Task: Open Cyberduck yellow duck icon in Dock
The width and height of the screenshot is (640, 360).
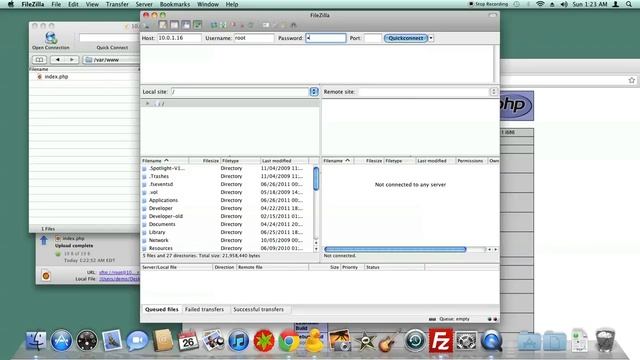Action: 314,341
